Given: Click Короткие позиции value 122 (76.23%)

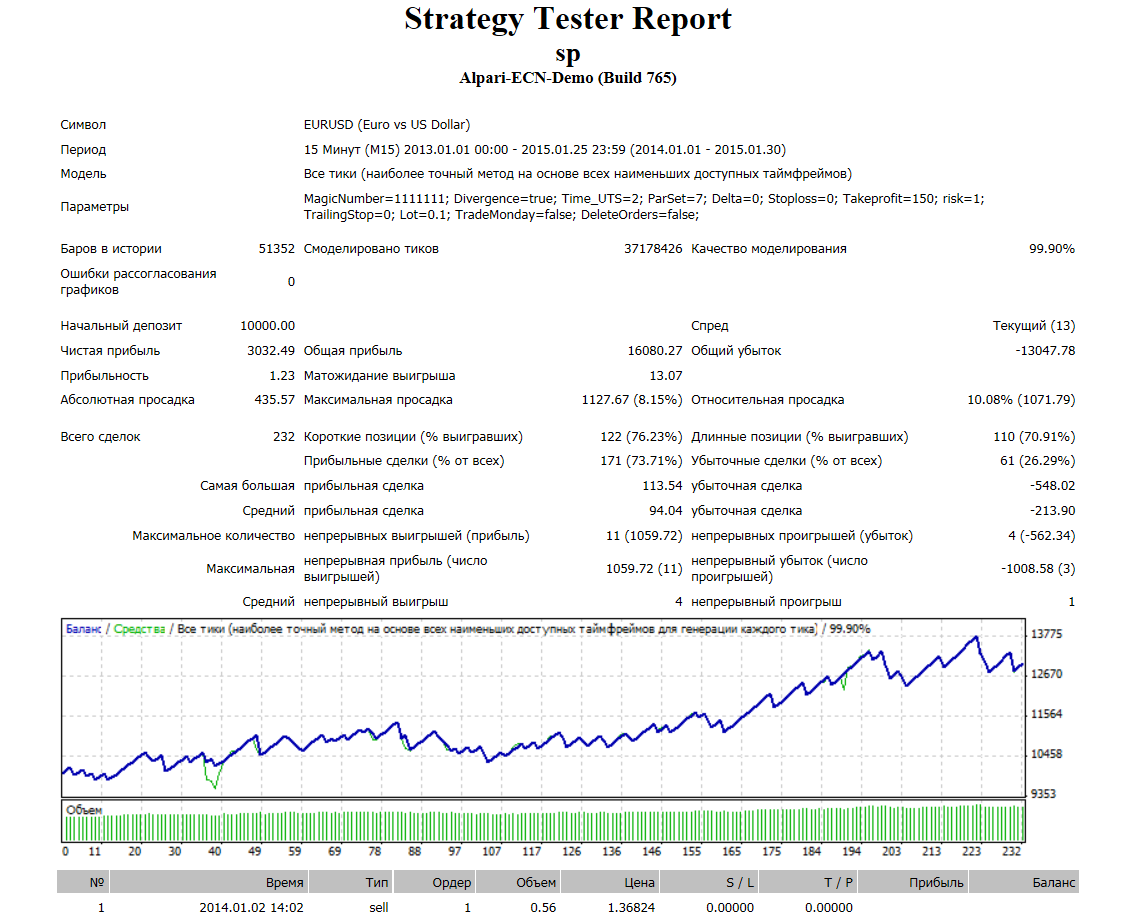Looking at the screenshot, I should tap(641, 437).
